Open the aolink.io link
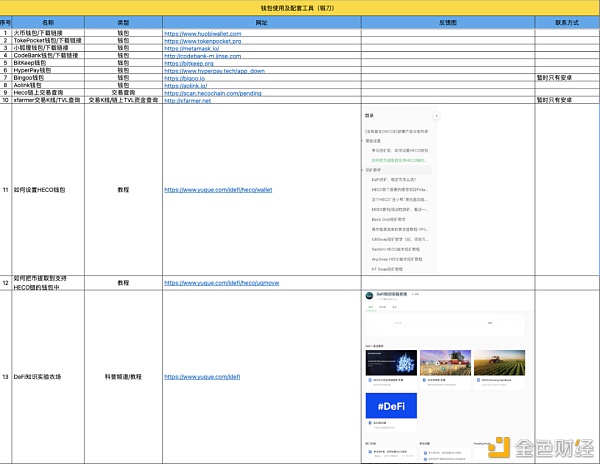 pos(186,86)
